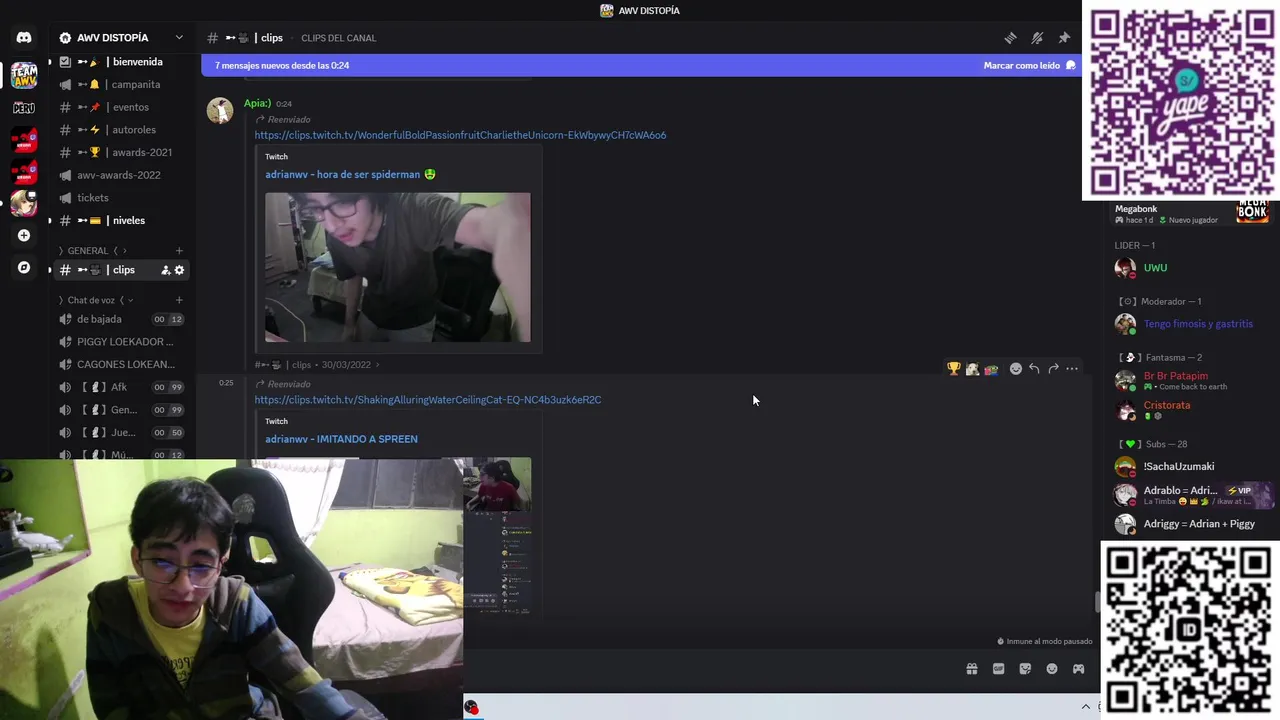Join PIGGY LOEKADOR voice channel
The width and height of the screenshot is (1280, 720).
(x=120, y=342)
